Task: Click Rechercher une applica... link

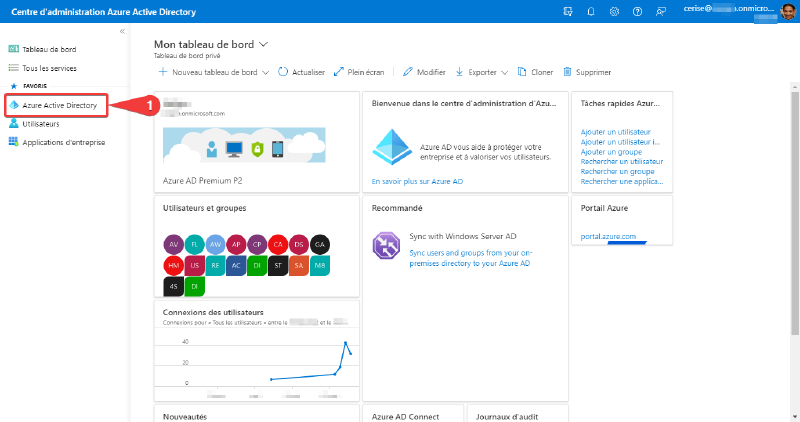Action: click(x=622, y=181)
